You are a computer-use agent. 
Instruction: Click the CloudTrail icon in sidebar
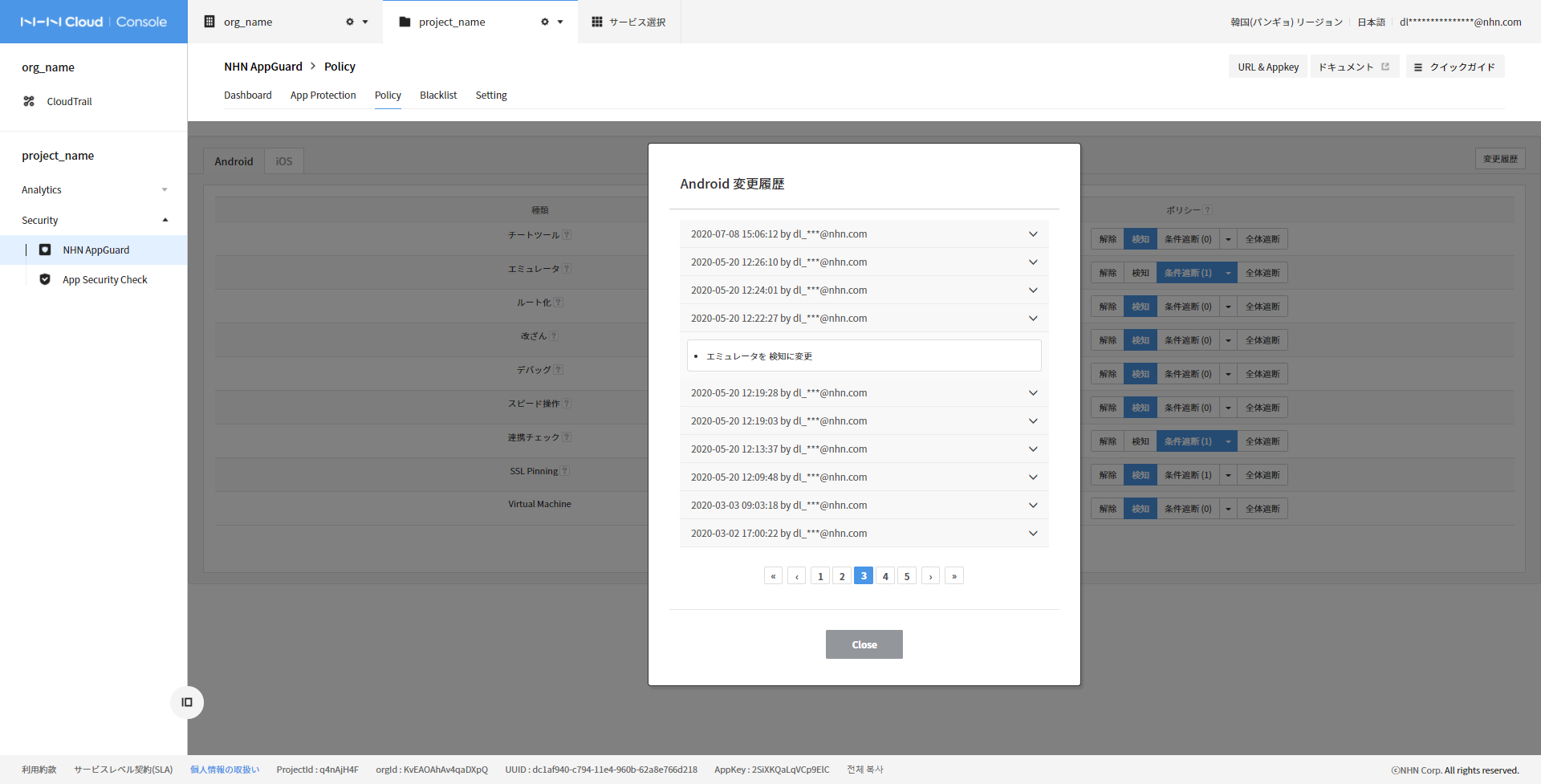tap(29, 101)
